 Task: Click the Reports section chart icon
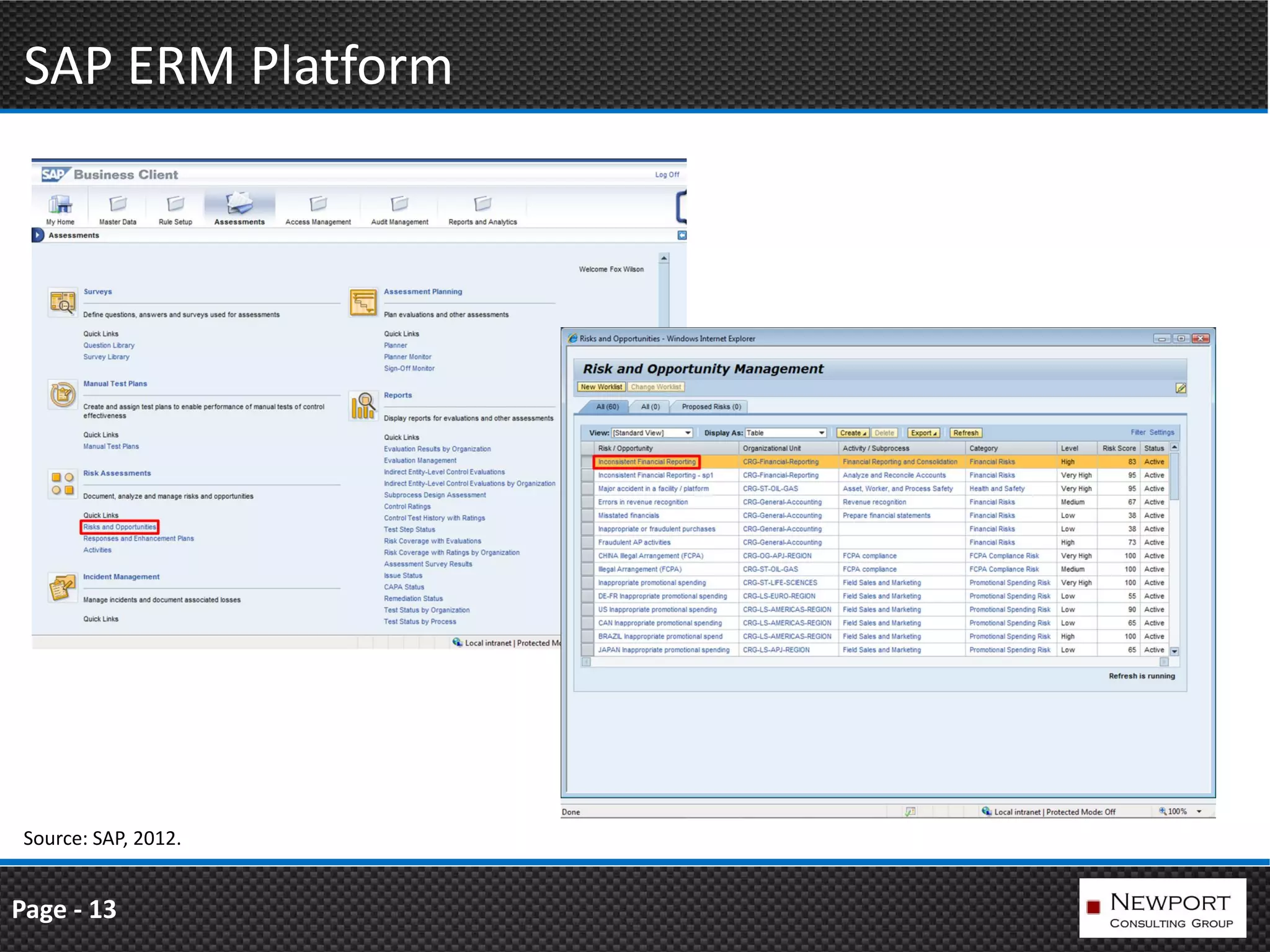pyautogui.click(x=363, y=406)
